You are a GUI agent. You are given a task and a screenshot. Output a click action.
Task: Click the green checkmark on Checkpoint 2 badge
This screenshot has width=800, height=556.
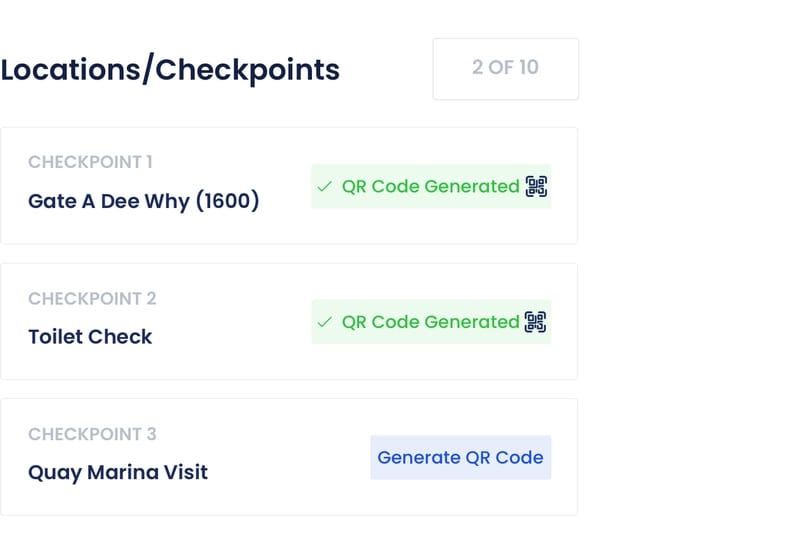coord(324,323)
